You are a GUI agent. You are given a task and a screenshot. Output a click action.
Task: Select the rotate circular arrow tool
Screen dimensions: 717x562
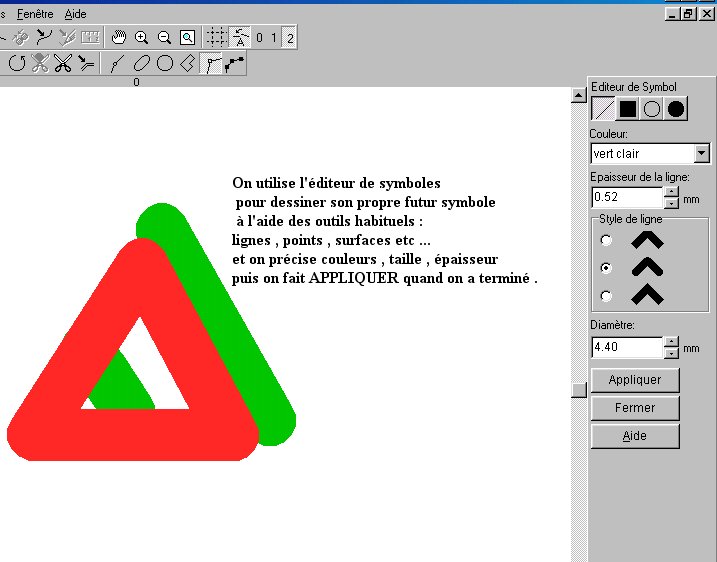(x=17, y=64)
